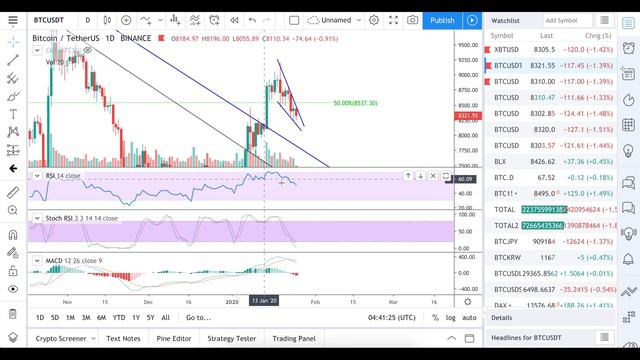Open the Strategy Tester tab
Image resolution: width=640 pixels, height=360 pixels.
(231, 338)
